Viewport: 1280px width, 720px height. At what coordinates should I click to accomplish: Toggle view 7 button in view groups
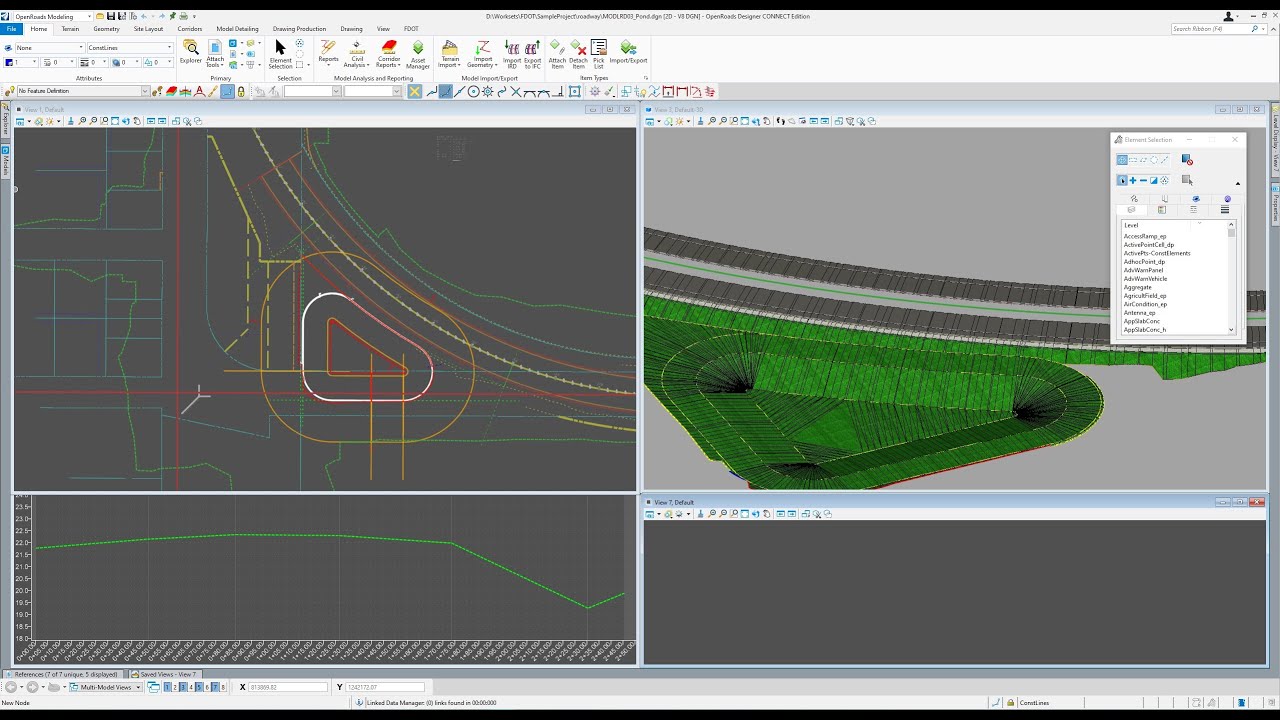[215, 687]
